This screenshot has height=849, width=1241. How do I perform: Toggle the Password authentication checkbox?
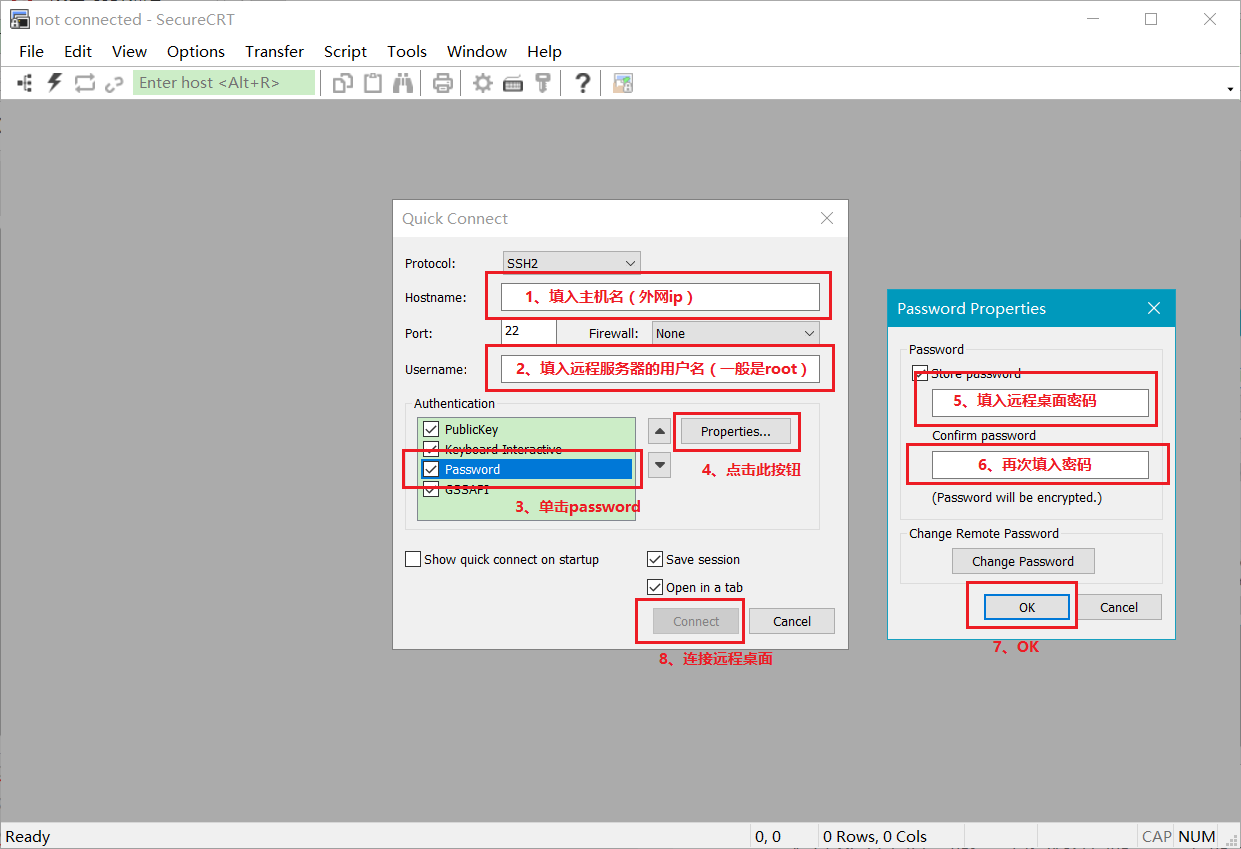pos(431,469)
